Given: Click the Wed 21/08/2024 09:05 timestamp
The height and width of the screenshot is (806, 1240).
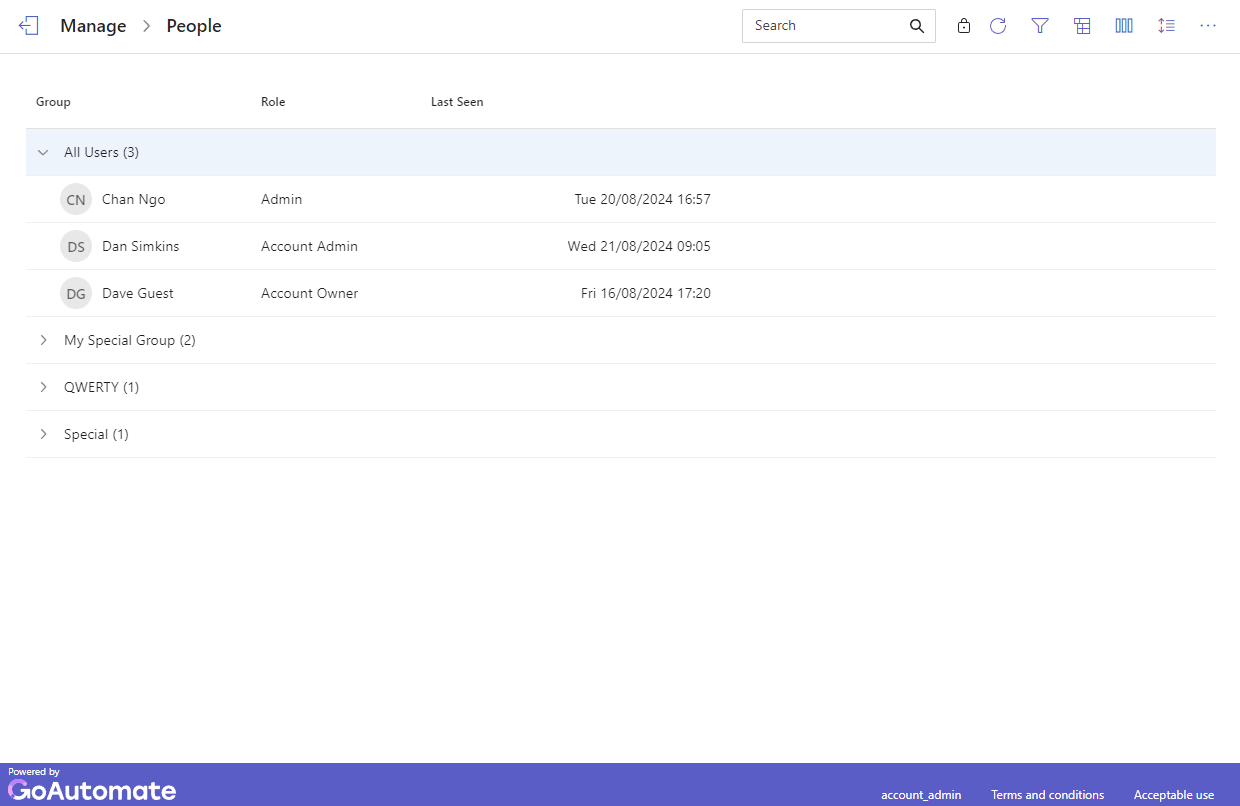Looking at the screenshot, I should [639, 246].
